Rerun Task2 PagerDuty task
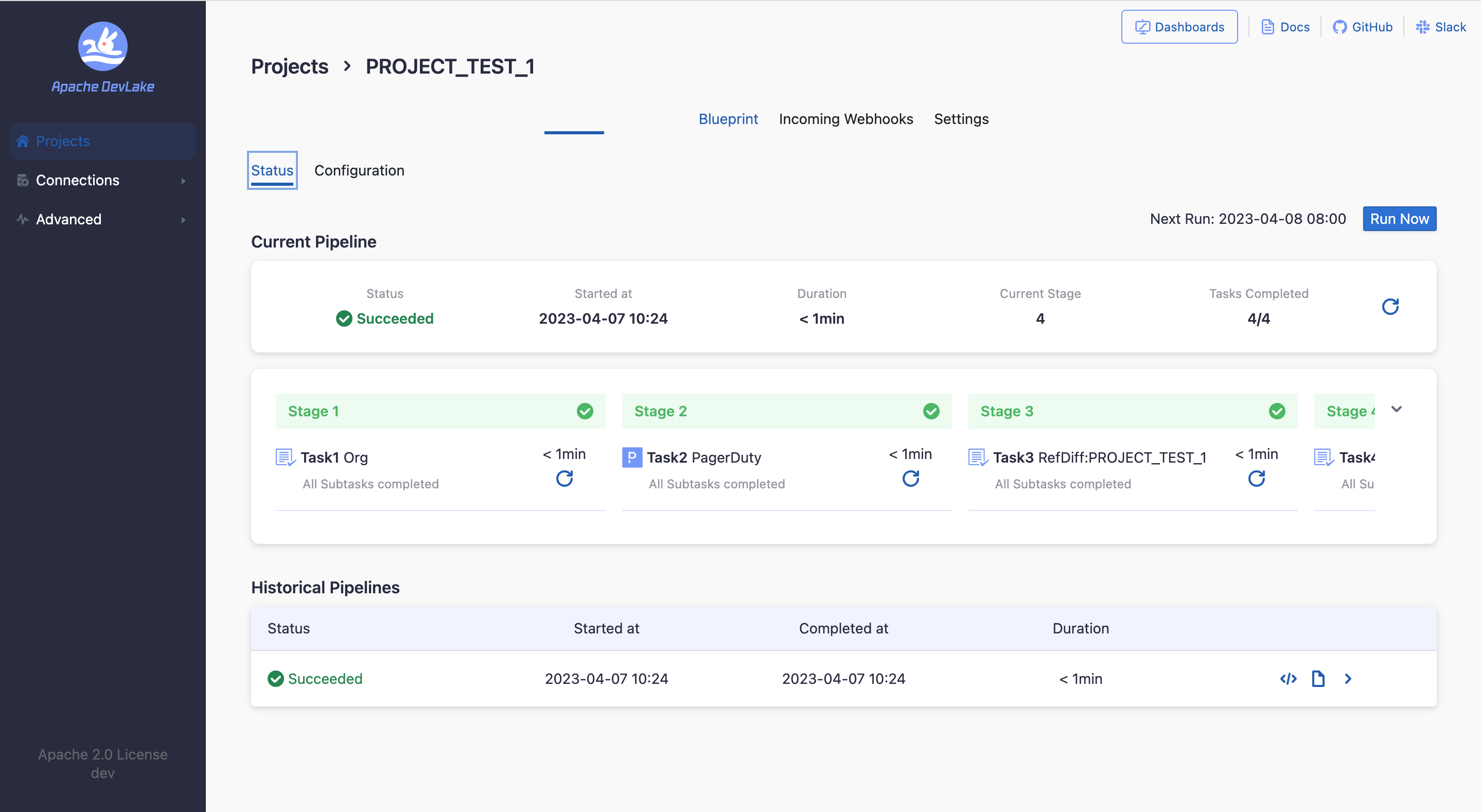This screenshot has height=812, width=1481. coord(910,479)
